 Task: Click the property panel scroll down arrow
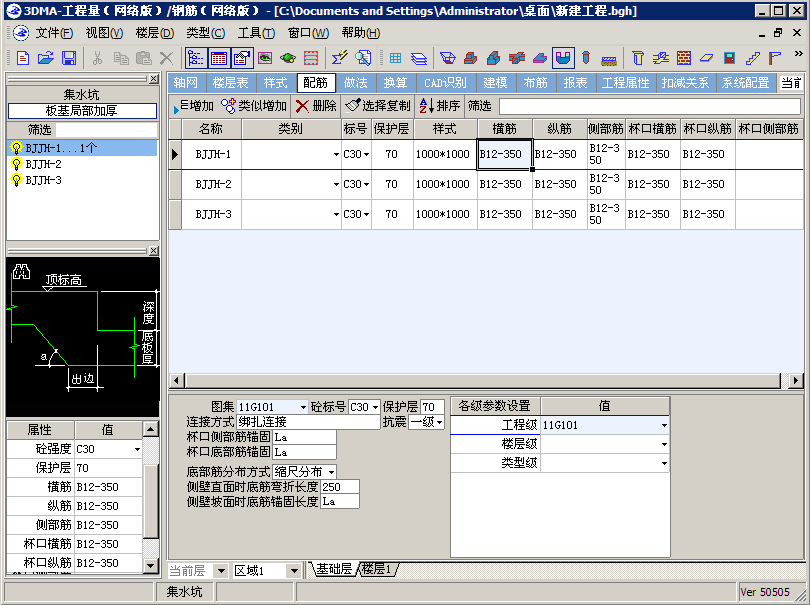pyautogui.click(x=150, y=566)
